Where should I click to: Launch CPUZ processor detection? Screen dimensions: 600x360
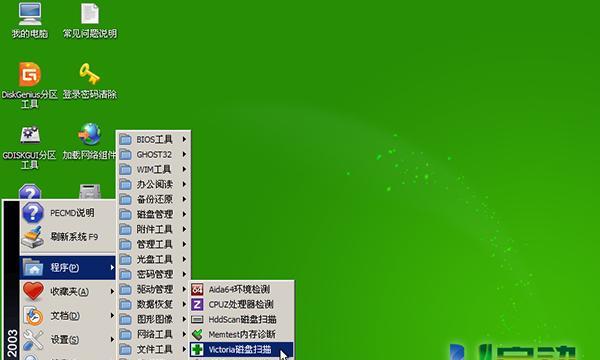(x=242, y=305)
